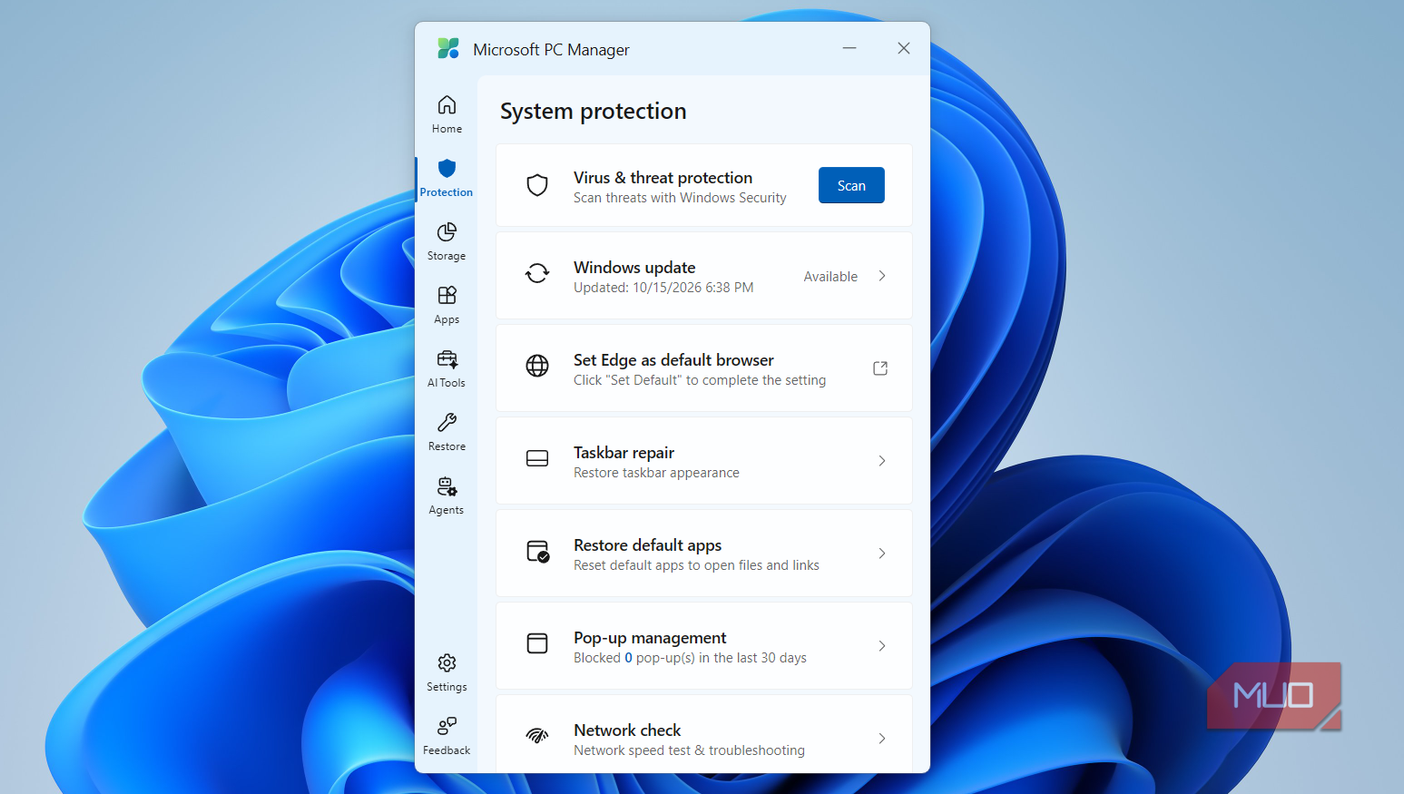Click the Pop-up management window icon
Viewport: 1404px width, 794px height.
click(537, 643)
